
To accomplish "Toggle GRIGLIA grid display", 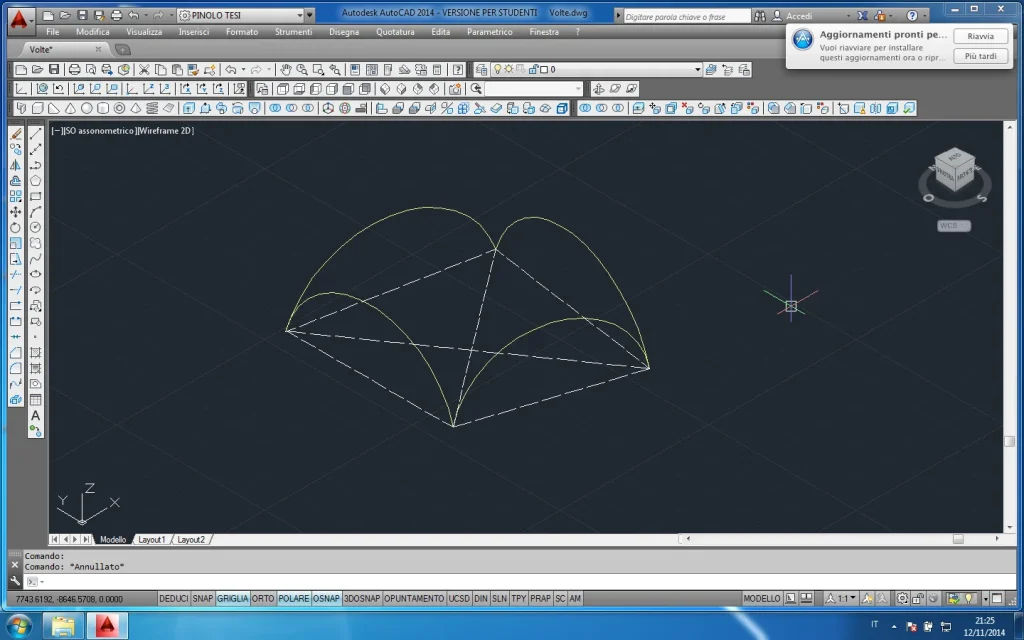I will [x=232, y=598].
